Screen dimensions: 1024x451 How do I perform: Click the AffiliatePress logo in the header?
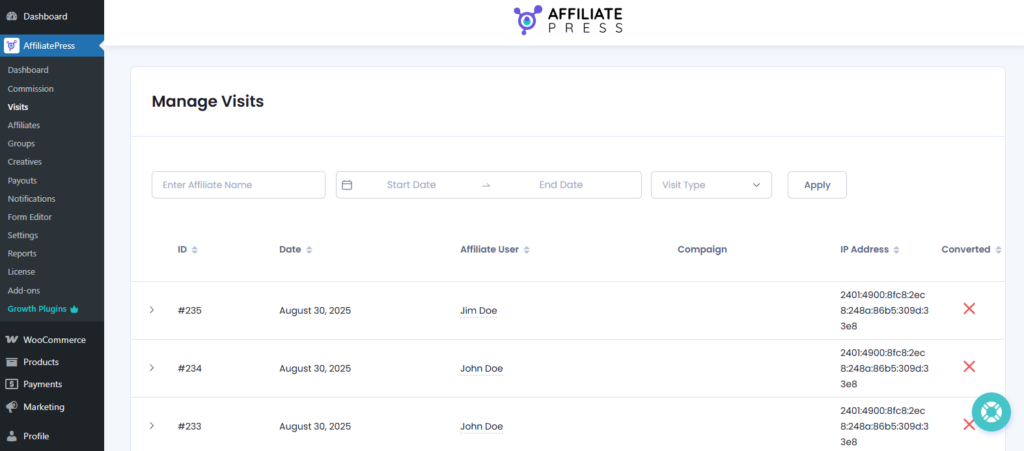[567, 22]
